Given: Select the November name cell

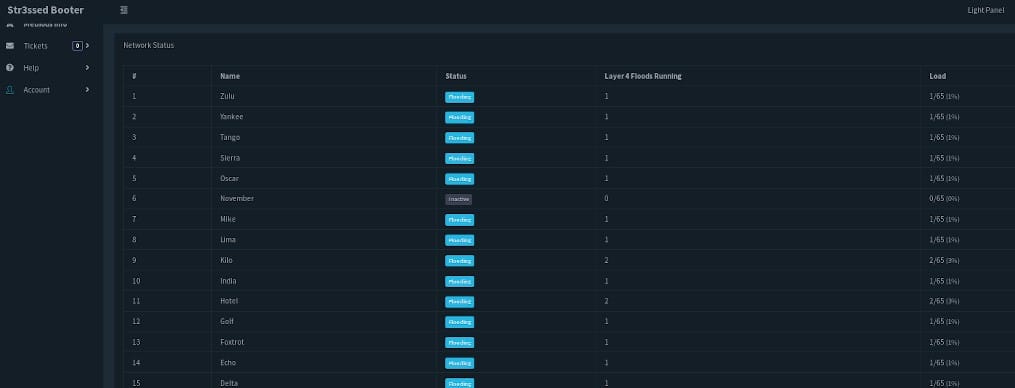Looking at the screenshot, I should (x=237, y=198).
